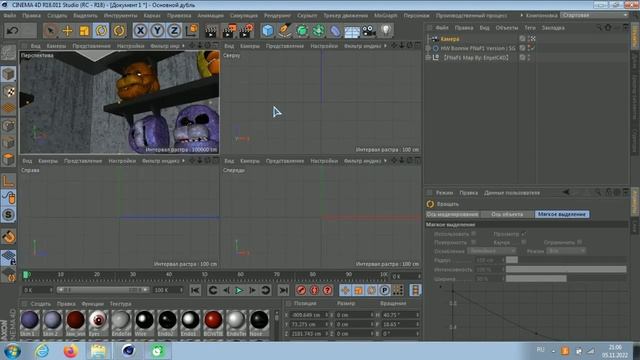This screenshot has width=640, height=360.
Task: Open Режим menu in attribute manager
Action: click(444, 193)
